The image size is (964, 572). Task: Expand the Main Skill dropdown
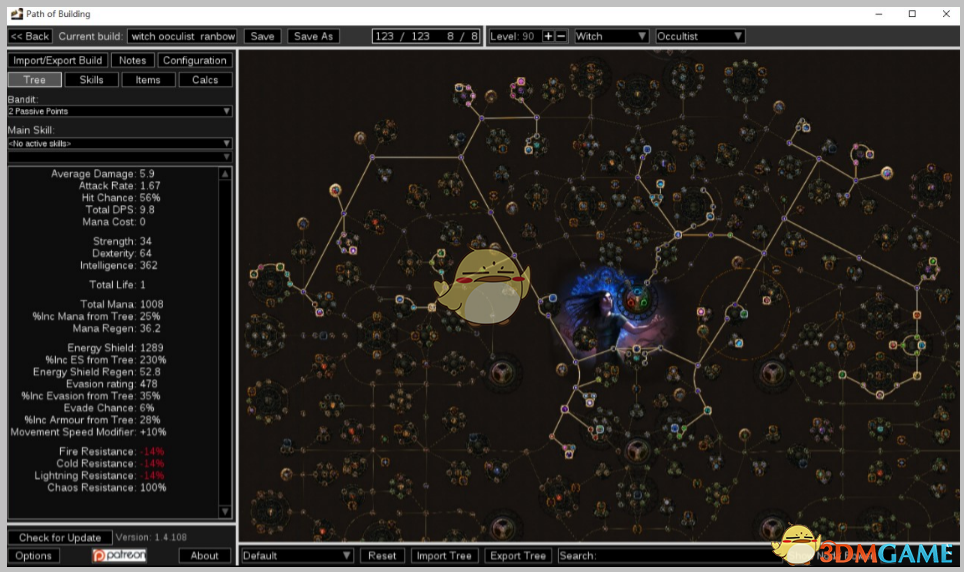click(120, 144)
